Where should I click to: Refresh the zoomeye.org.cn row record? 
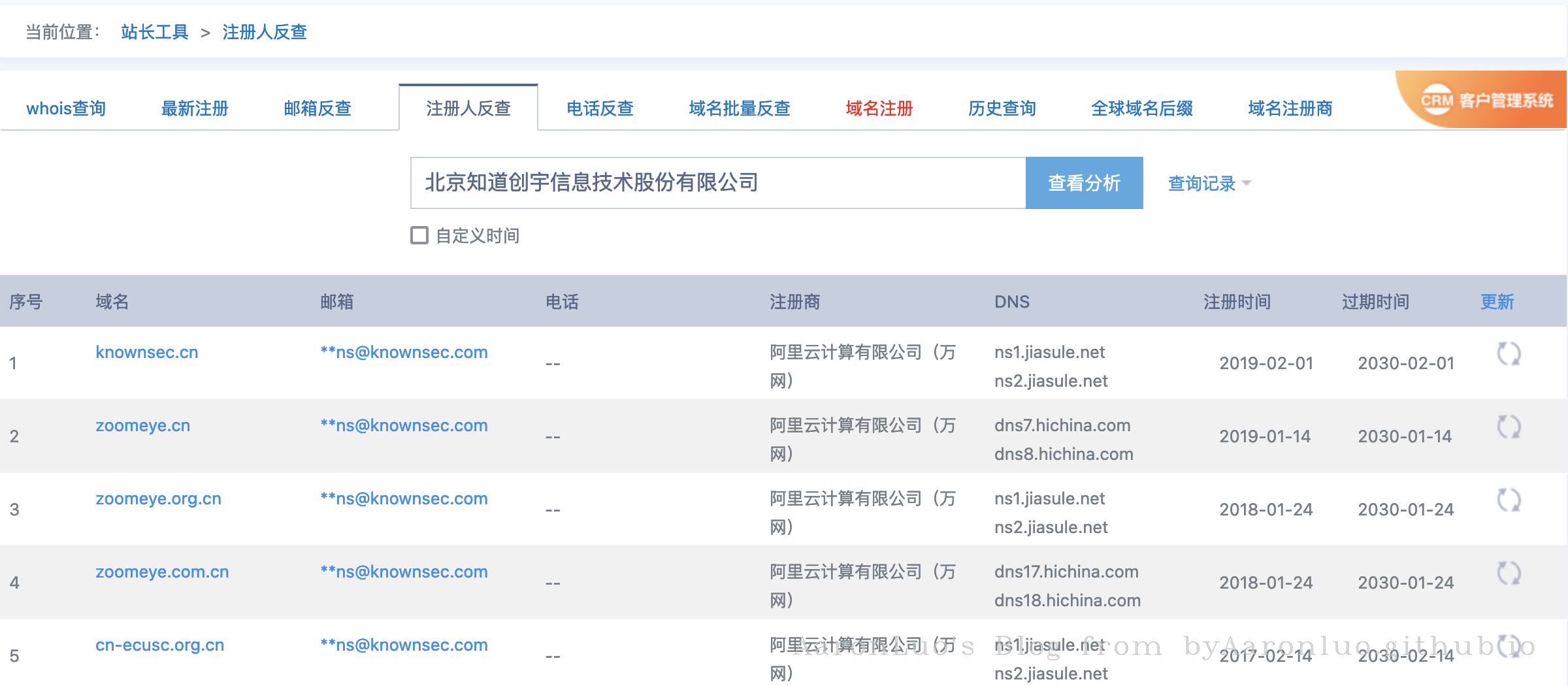tap(1509, 500)
